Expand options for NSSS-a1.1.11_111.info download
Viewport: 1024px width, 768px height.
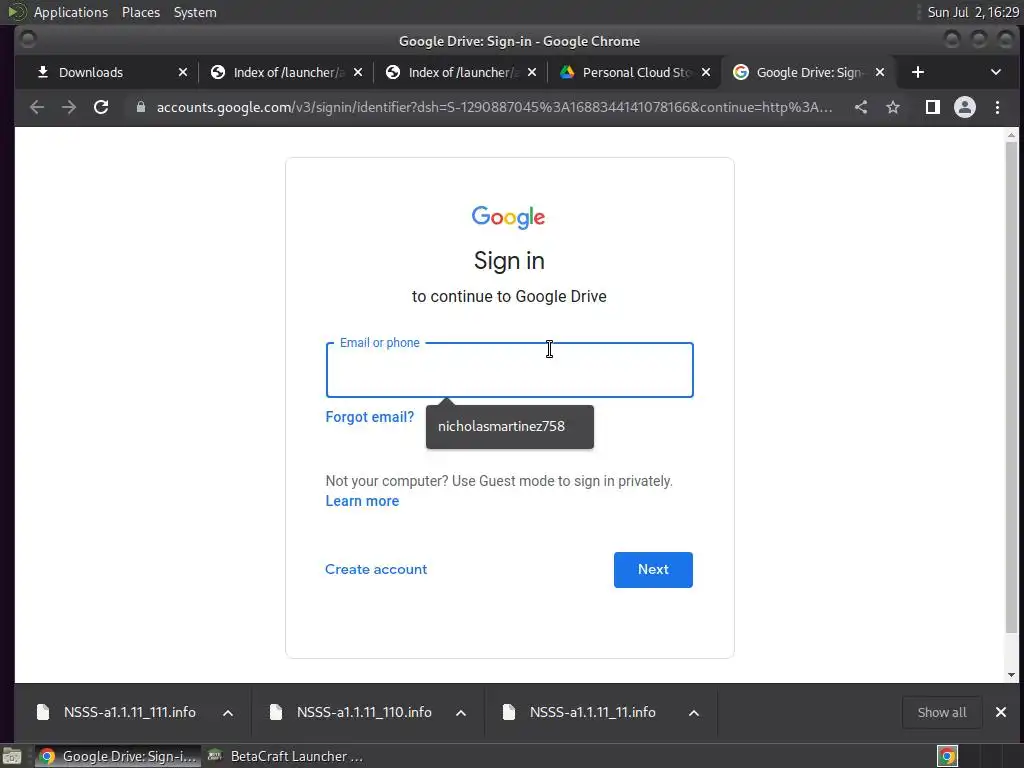click(x=228, y=713)
